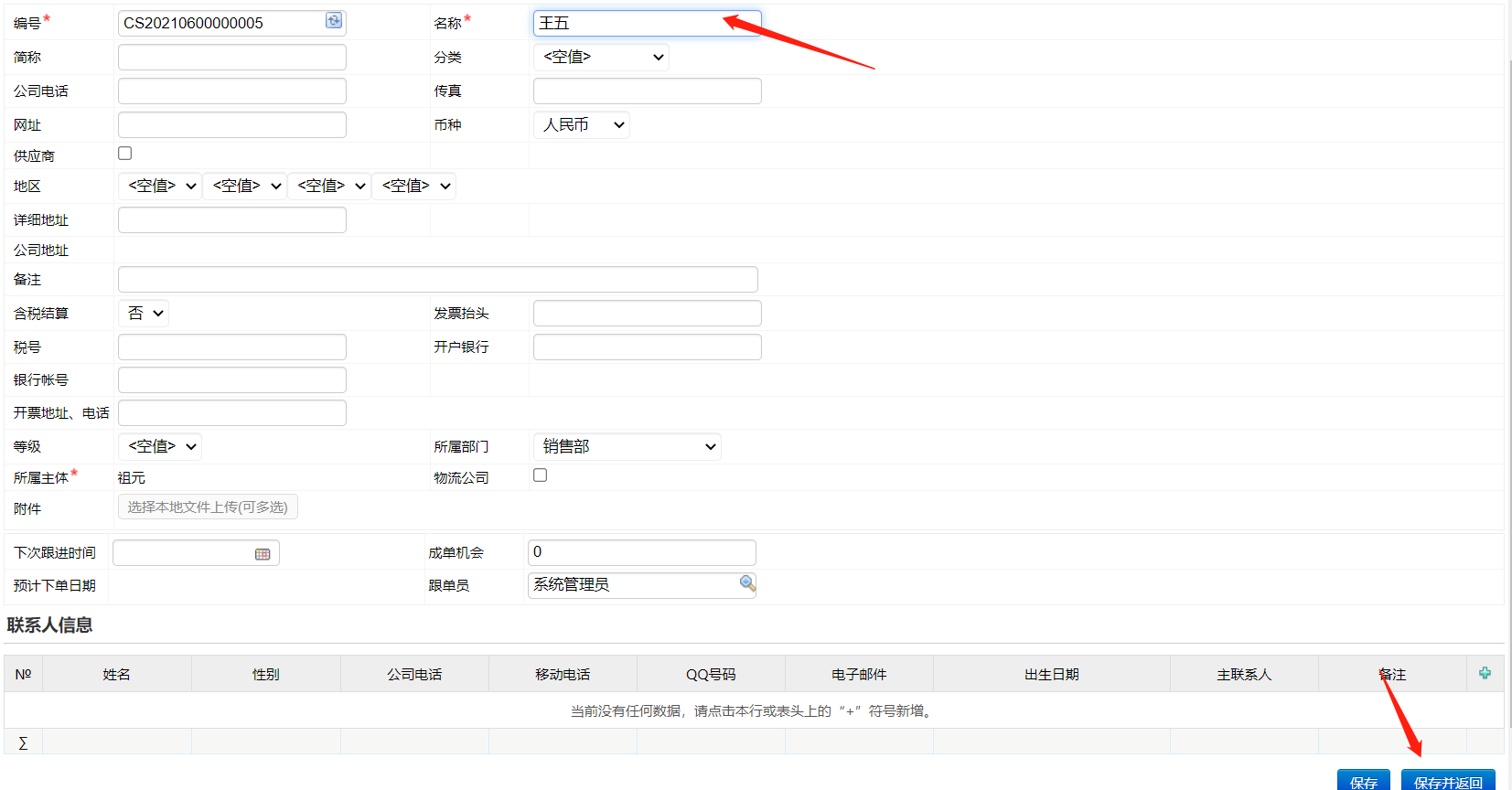Open the 分类 dropdown
This screenshot has width=1512, height=790.
point(601,57)
